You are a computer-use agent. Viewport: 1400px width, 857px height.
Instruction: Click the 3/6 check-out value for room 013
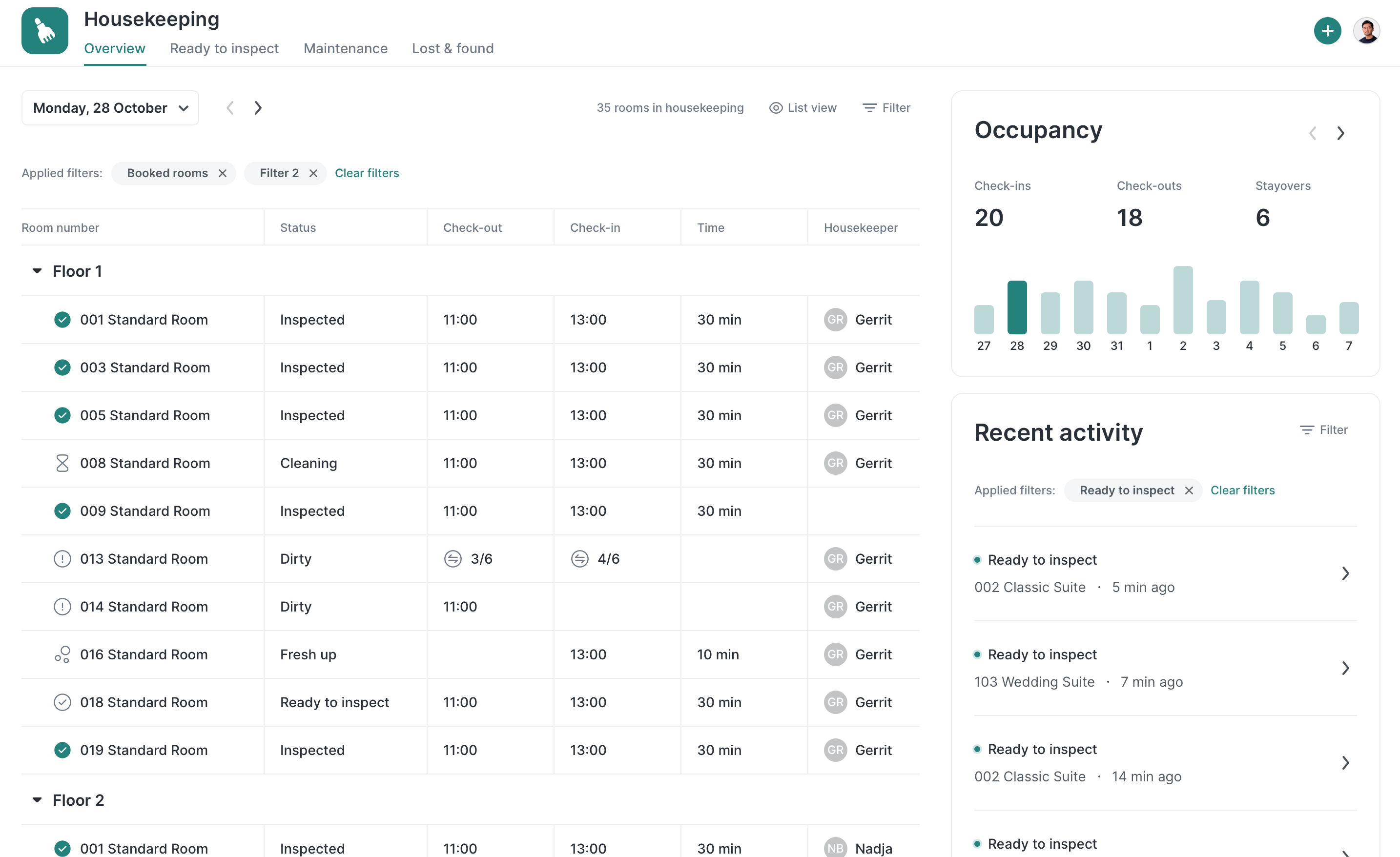pyautogui.click(x=481, y=559)
